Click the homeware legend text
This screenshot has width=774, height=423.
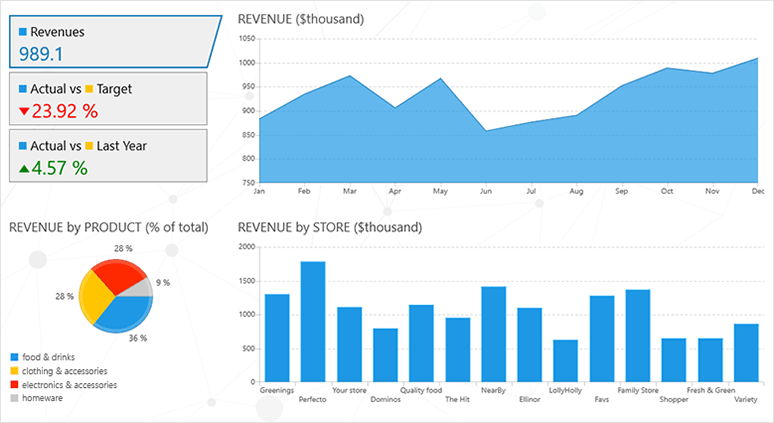[42, 398]
